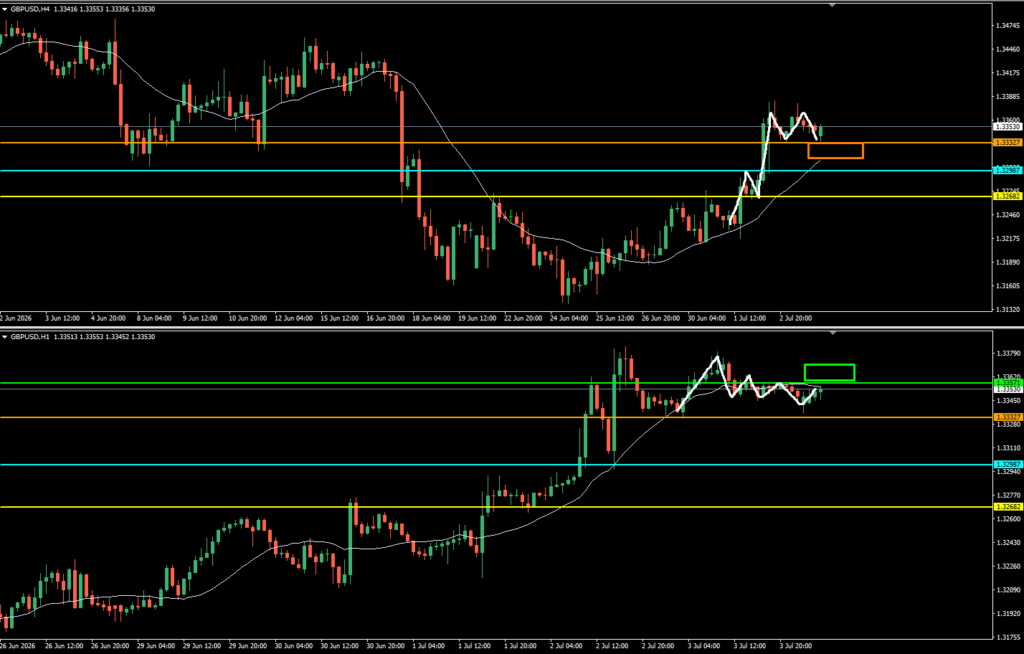Screen dimensions: 1024x654
Task: Select the orange rectangle on the H4 chart
Action: point(835,151)
